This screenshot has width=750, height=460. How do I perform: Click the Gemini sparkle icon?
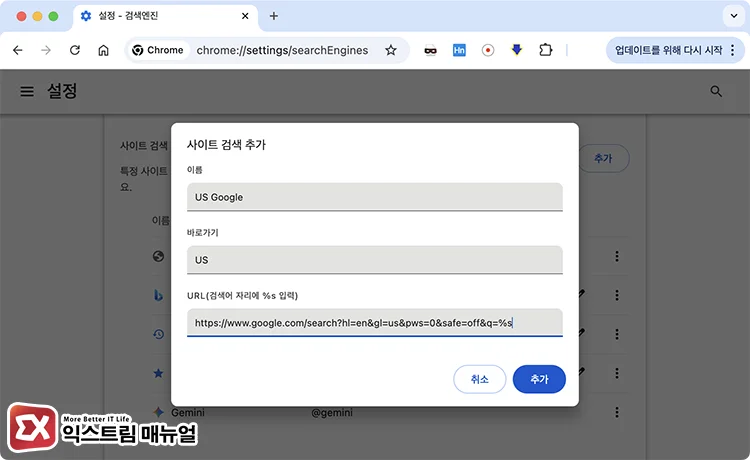(158, 412)
